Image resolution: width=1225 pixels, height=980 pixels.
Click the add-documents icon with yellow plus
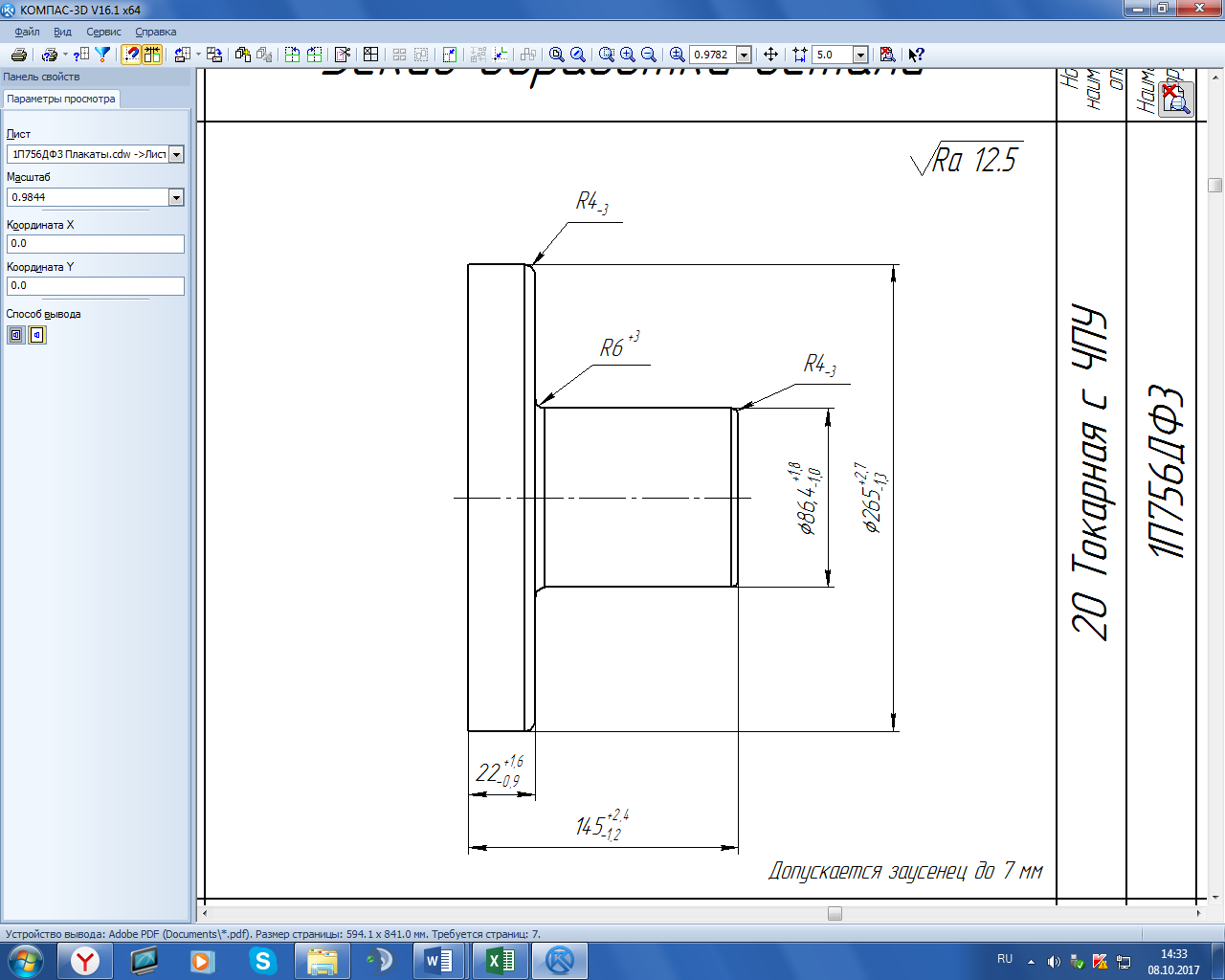[243, 55]
